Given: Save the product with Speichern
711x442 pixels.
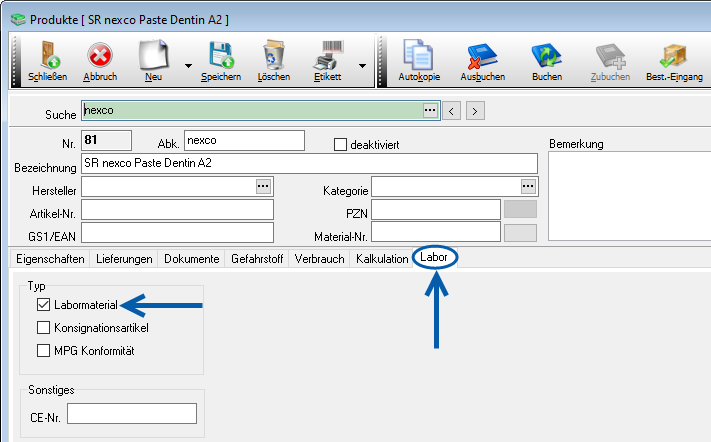Looking at the screenshot, I should pyautogui.click(x=221, y=61).
